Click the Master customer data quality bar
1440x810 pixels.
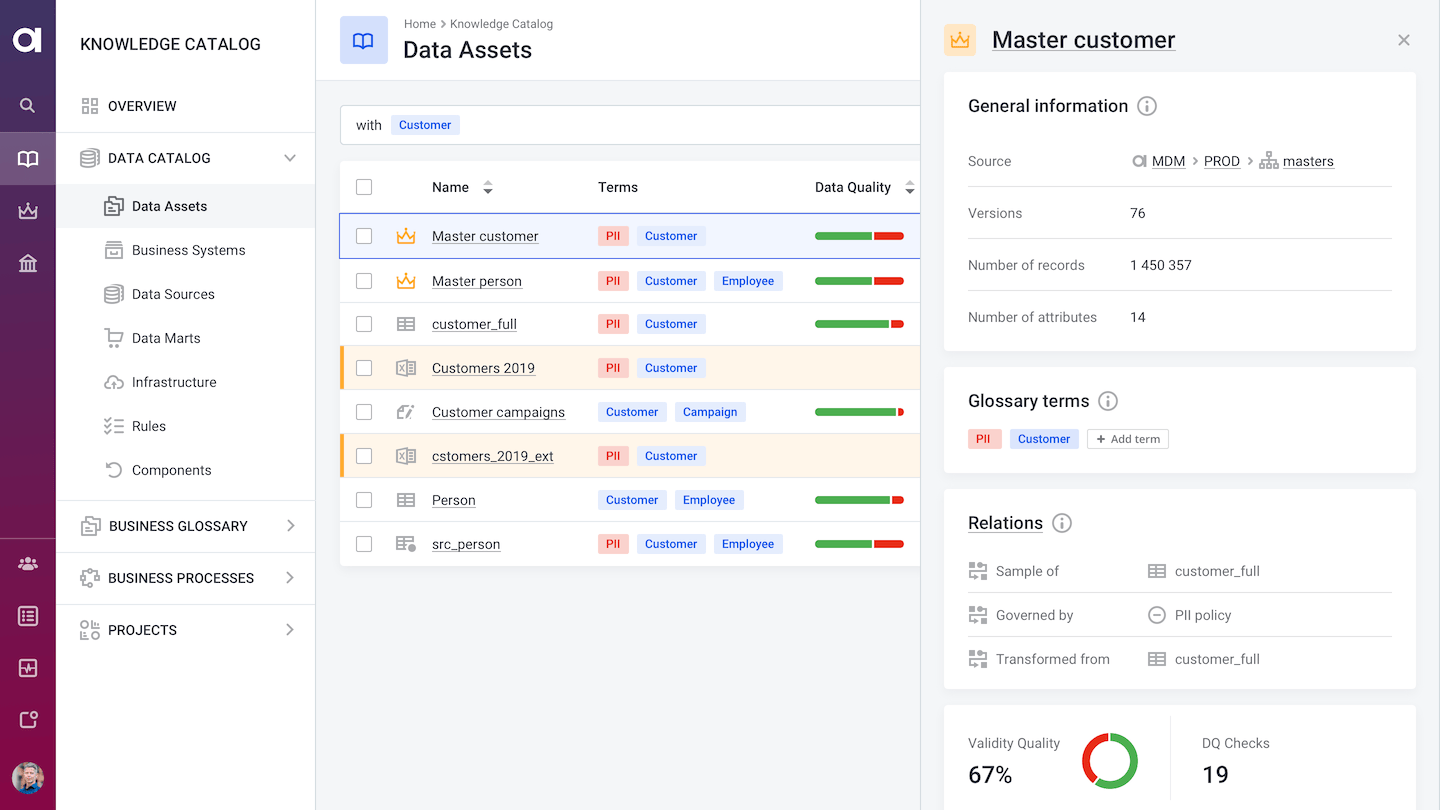point(858,235)
